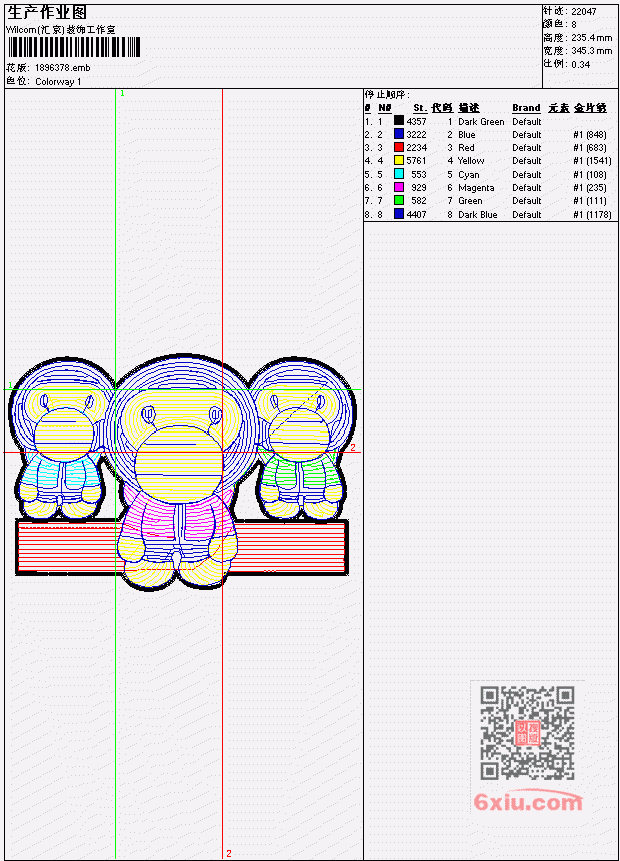
Task: Choose the magenta swatch beside 929
Action: tap(399, 187)
